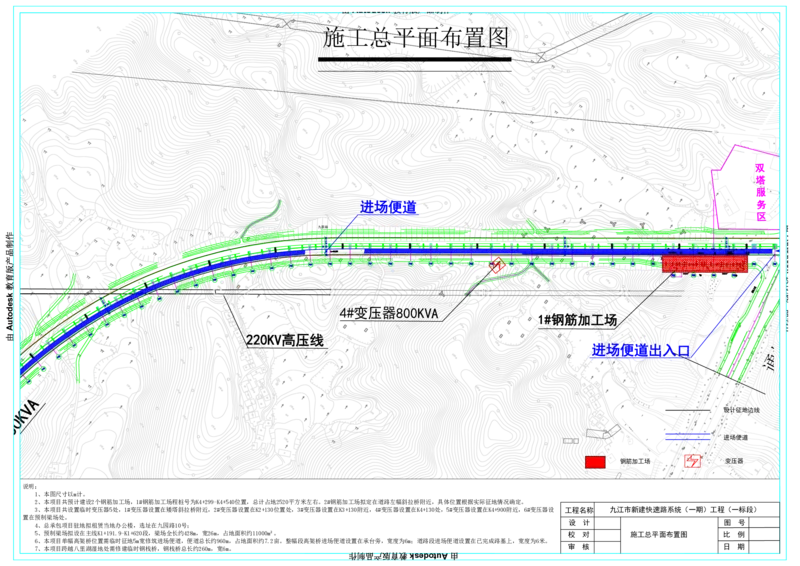Click the red rectangle on the road
The image size is (800, 566).
tap(705, 263)
